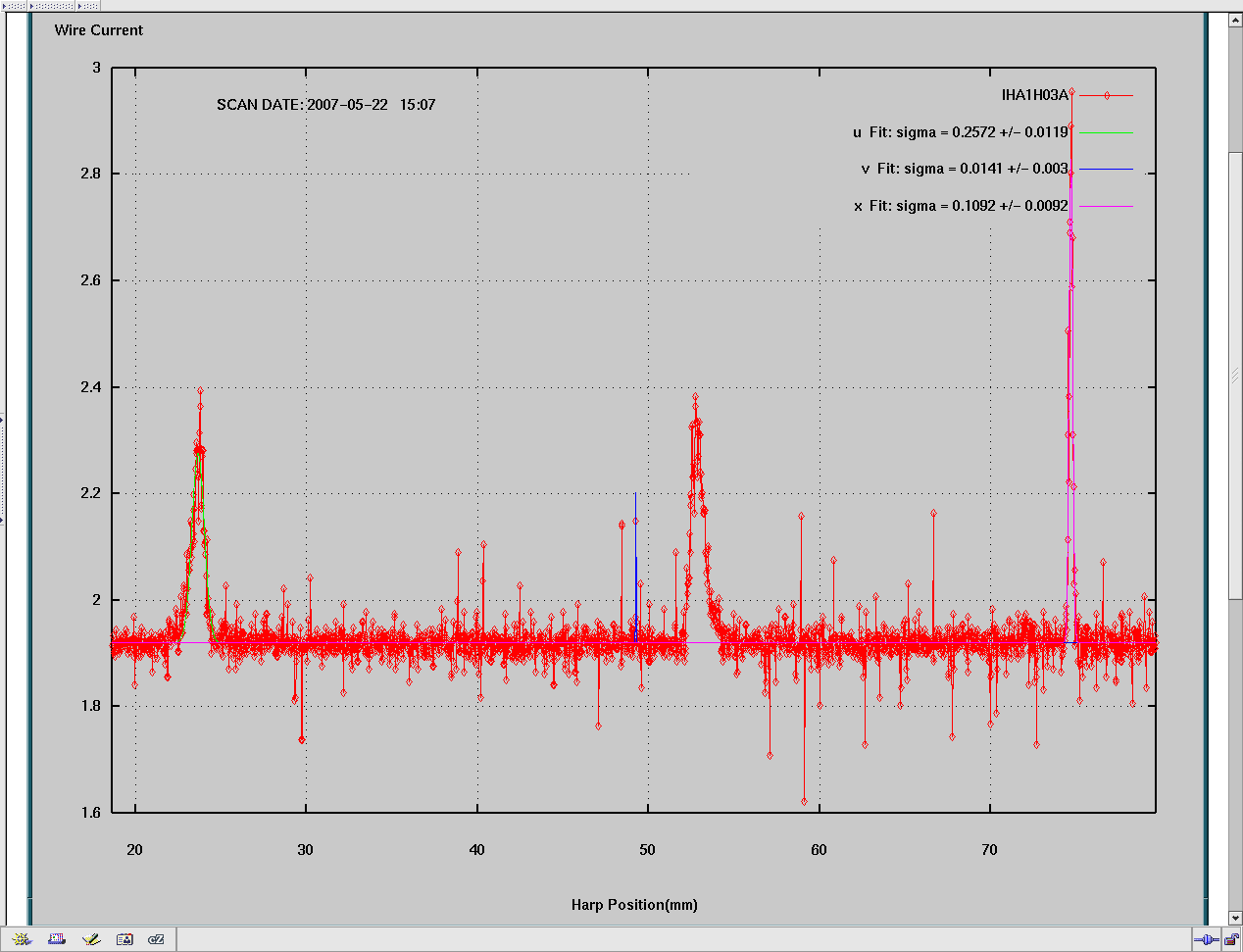
Task: Click the x-axis tick label 50
Action: tap(647, 850)
